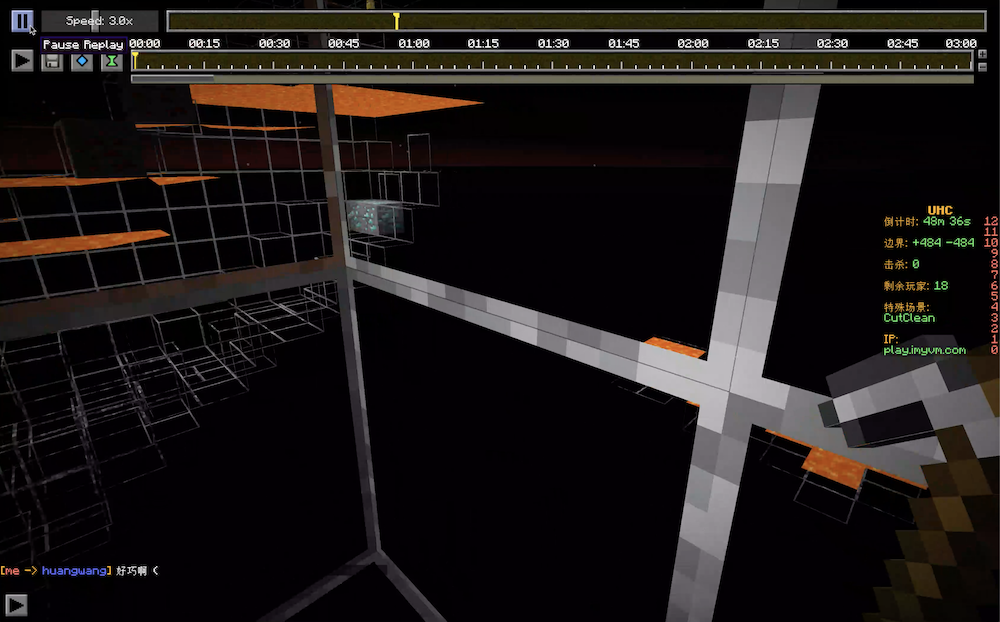
Task: Click the +484 -484 border value
Action: pos(943,242)
